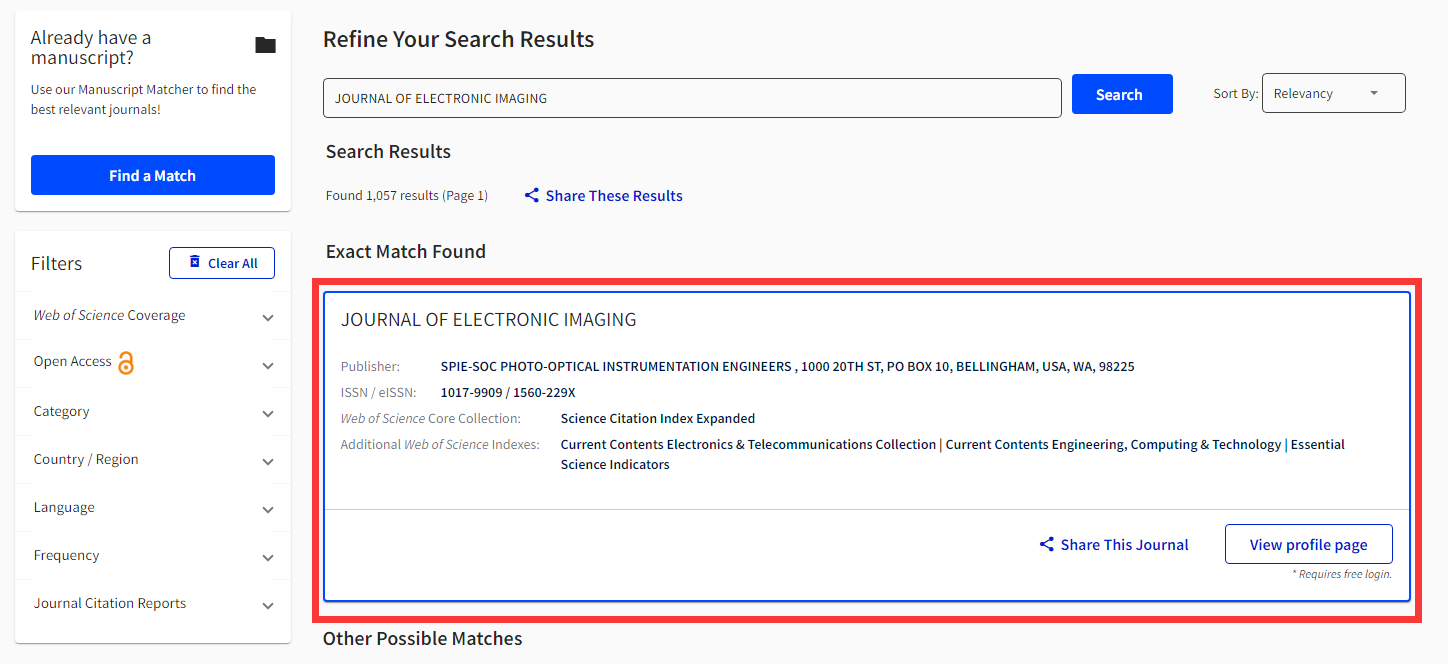Click the share icon next to Share These Results

(532, 196)
